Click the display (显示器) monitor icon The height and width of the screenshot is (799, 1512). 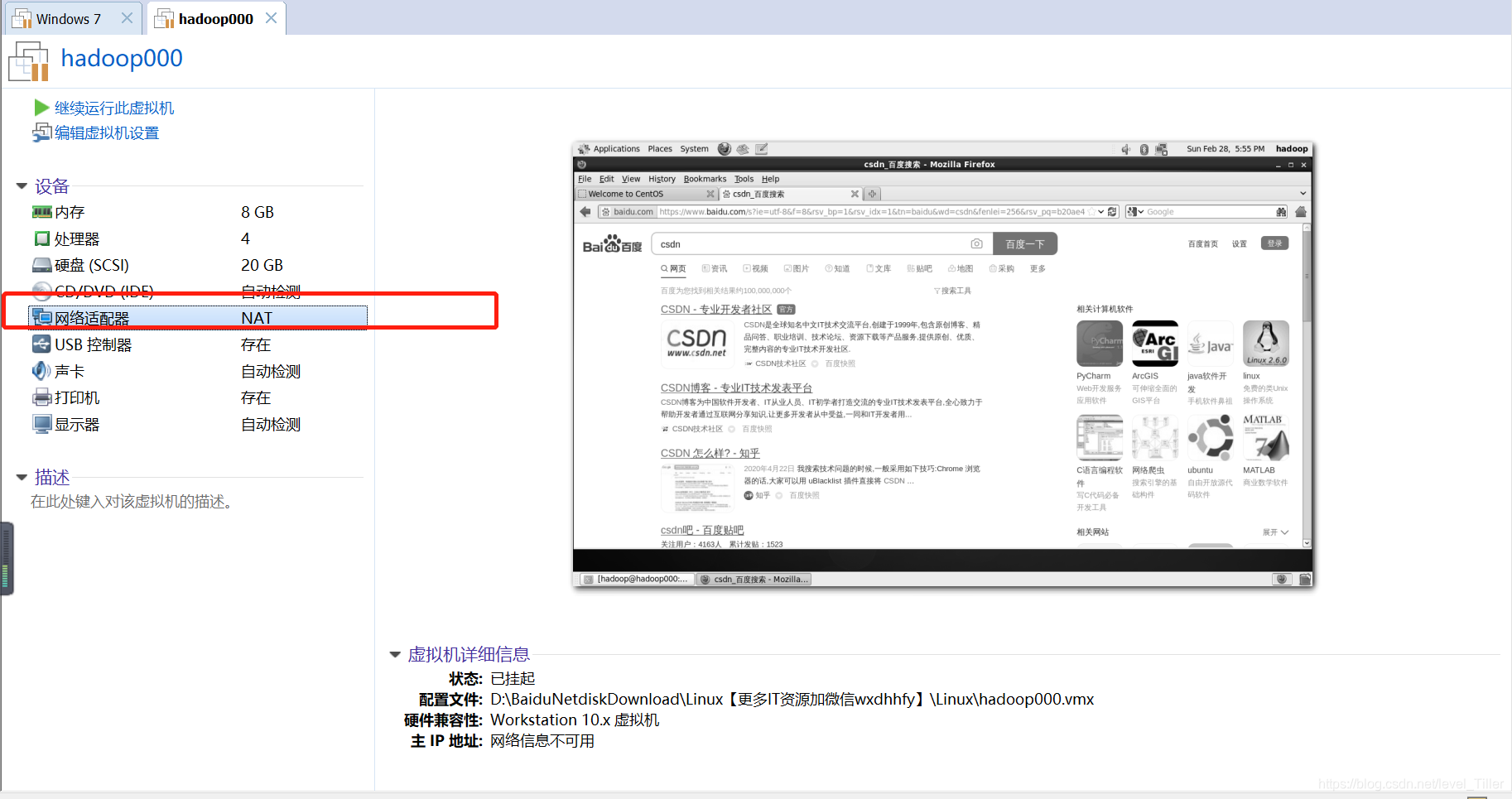pos(41,424)
